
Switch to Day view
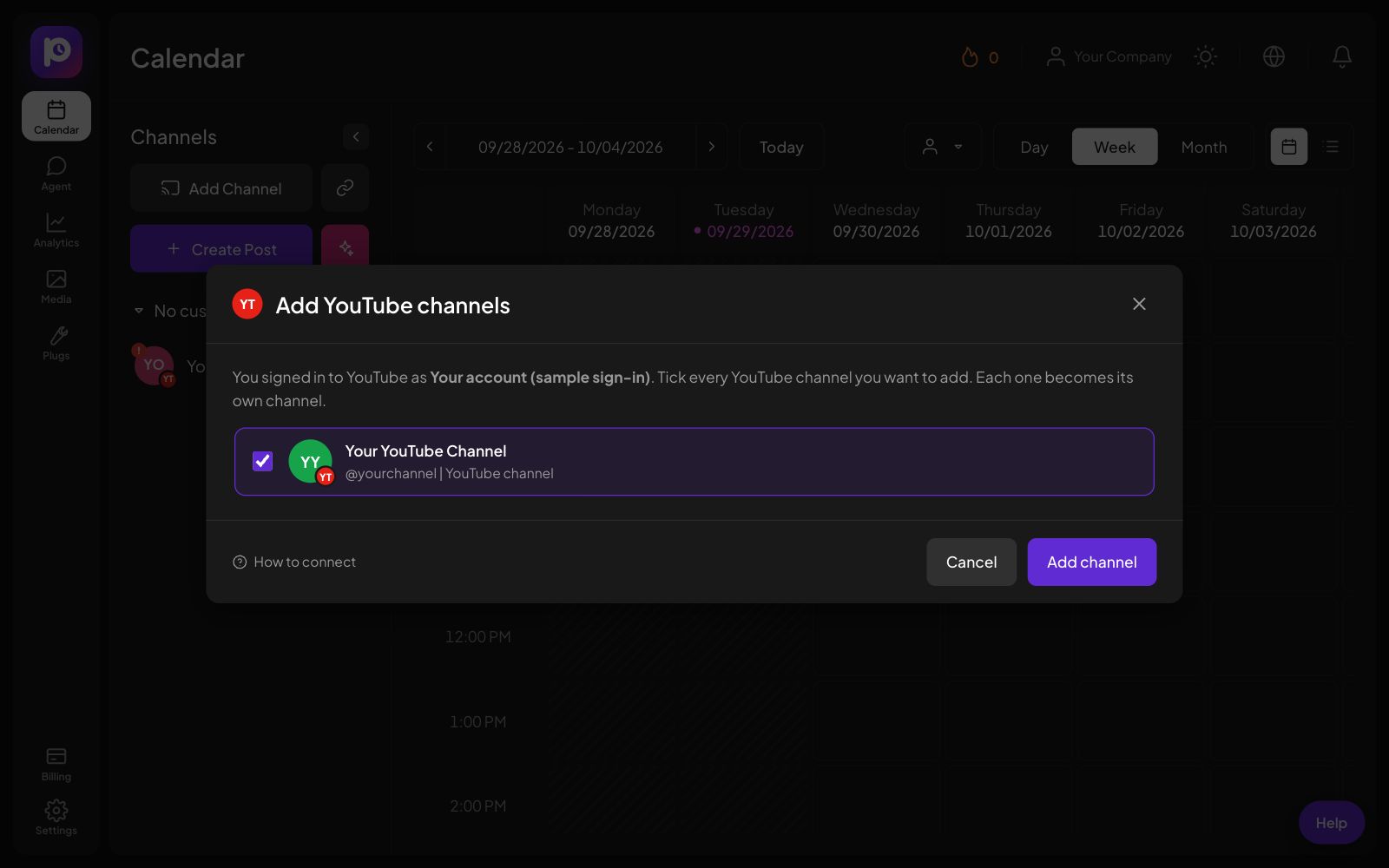click(1034, 147)
